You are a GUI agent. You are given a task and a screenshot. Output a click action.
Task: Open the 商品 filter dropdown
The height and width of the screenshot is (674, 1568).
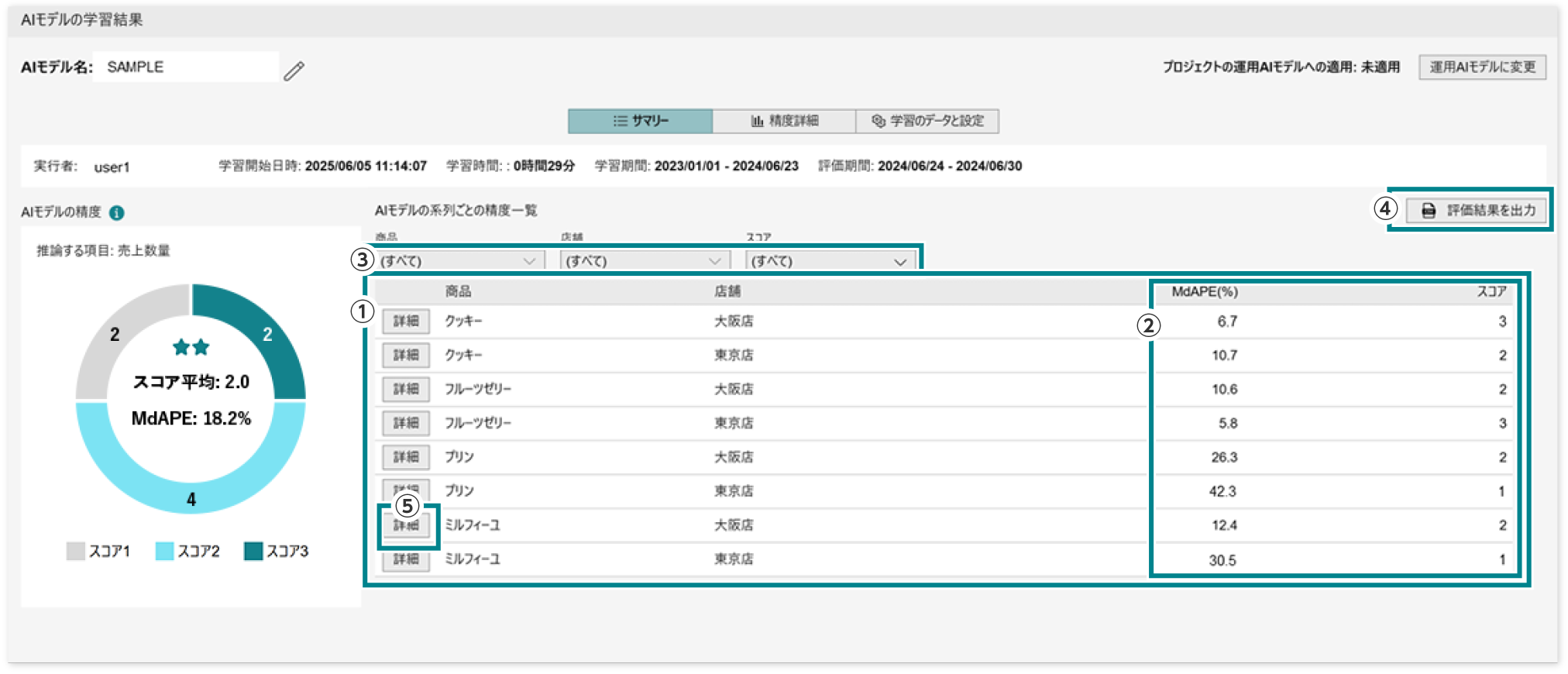tap(460, 261)
